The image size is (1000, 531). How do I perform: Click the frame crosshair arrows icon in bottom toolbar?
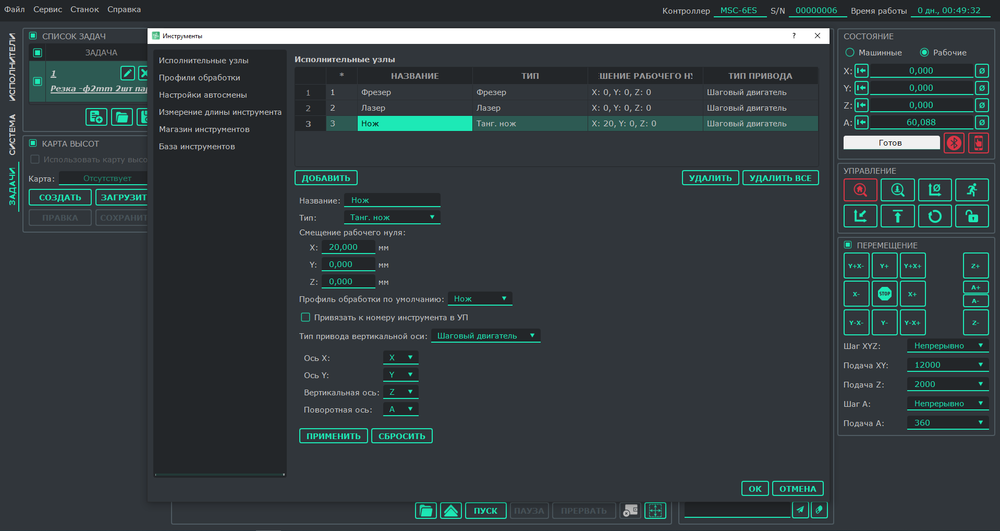pyautogui.click(x=655, y=511)
